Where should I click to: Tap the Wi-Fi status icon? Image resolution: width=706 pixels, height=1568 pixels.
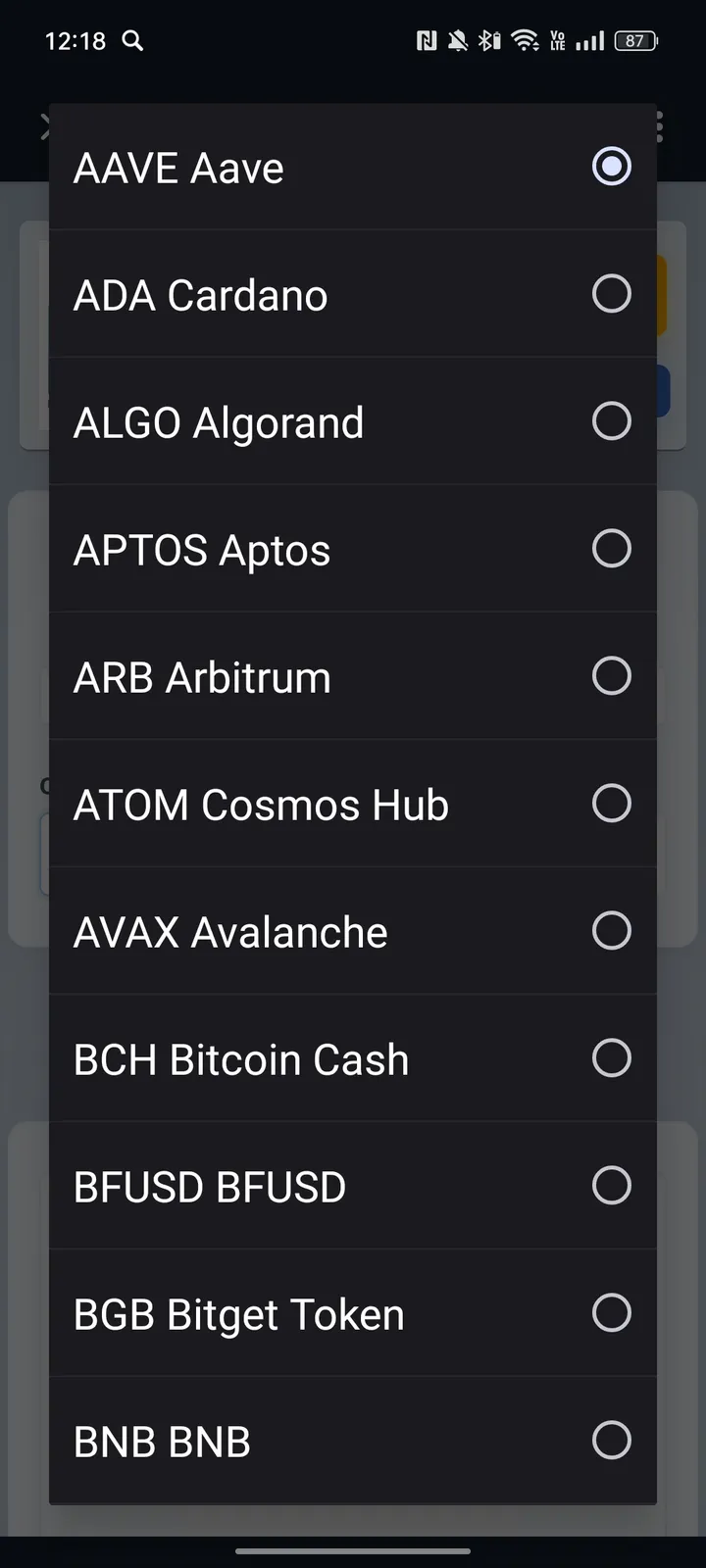(x=526, y=40)
